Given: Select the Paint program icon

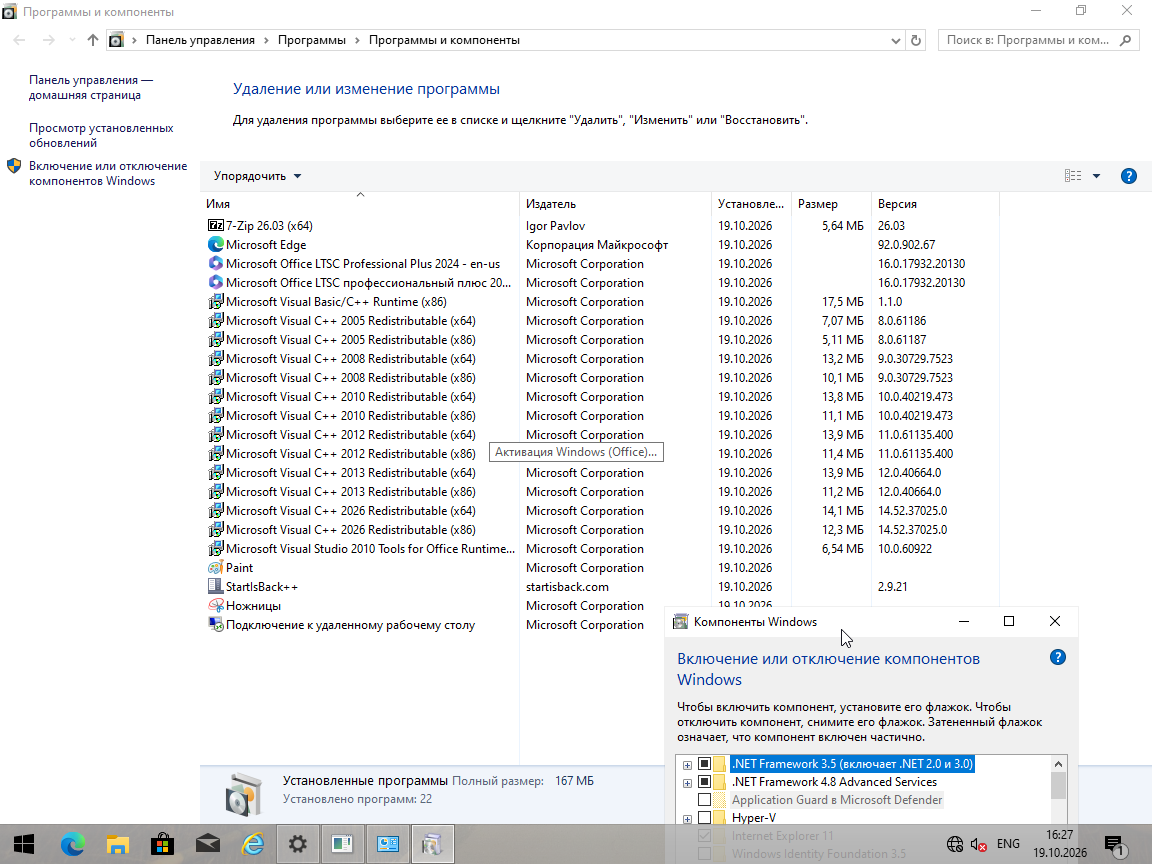Looking at the screenshot, I should (215, 568).
